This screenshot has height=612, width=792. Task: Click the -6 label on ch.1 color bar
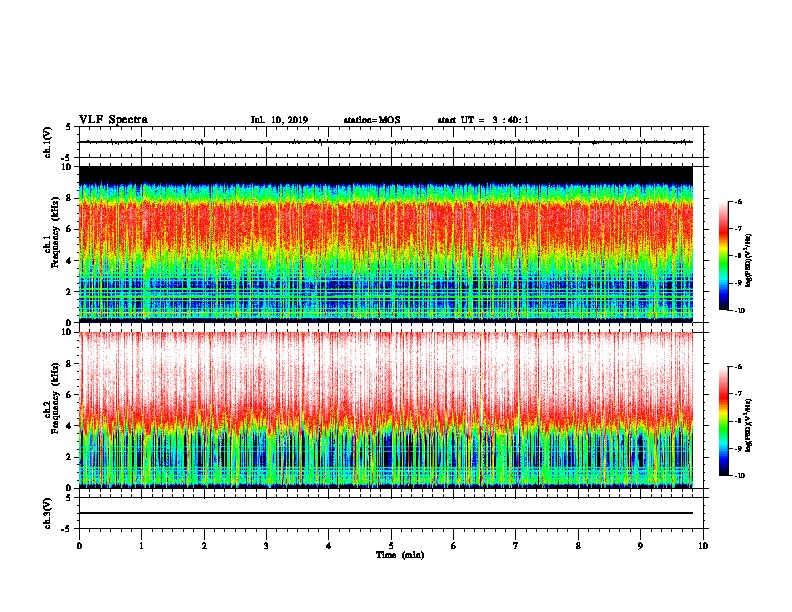(x=738, y=201)
